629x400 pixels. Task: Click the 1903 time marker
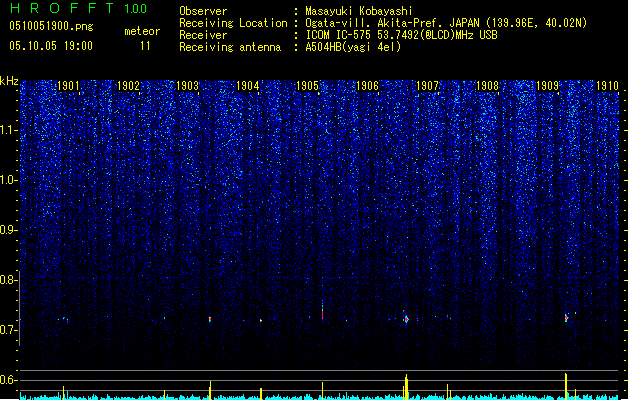pyautogui.click(x=188, y=86)
